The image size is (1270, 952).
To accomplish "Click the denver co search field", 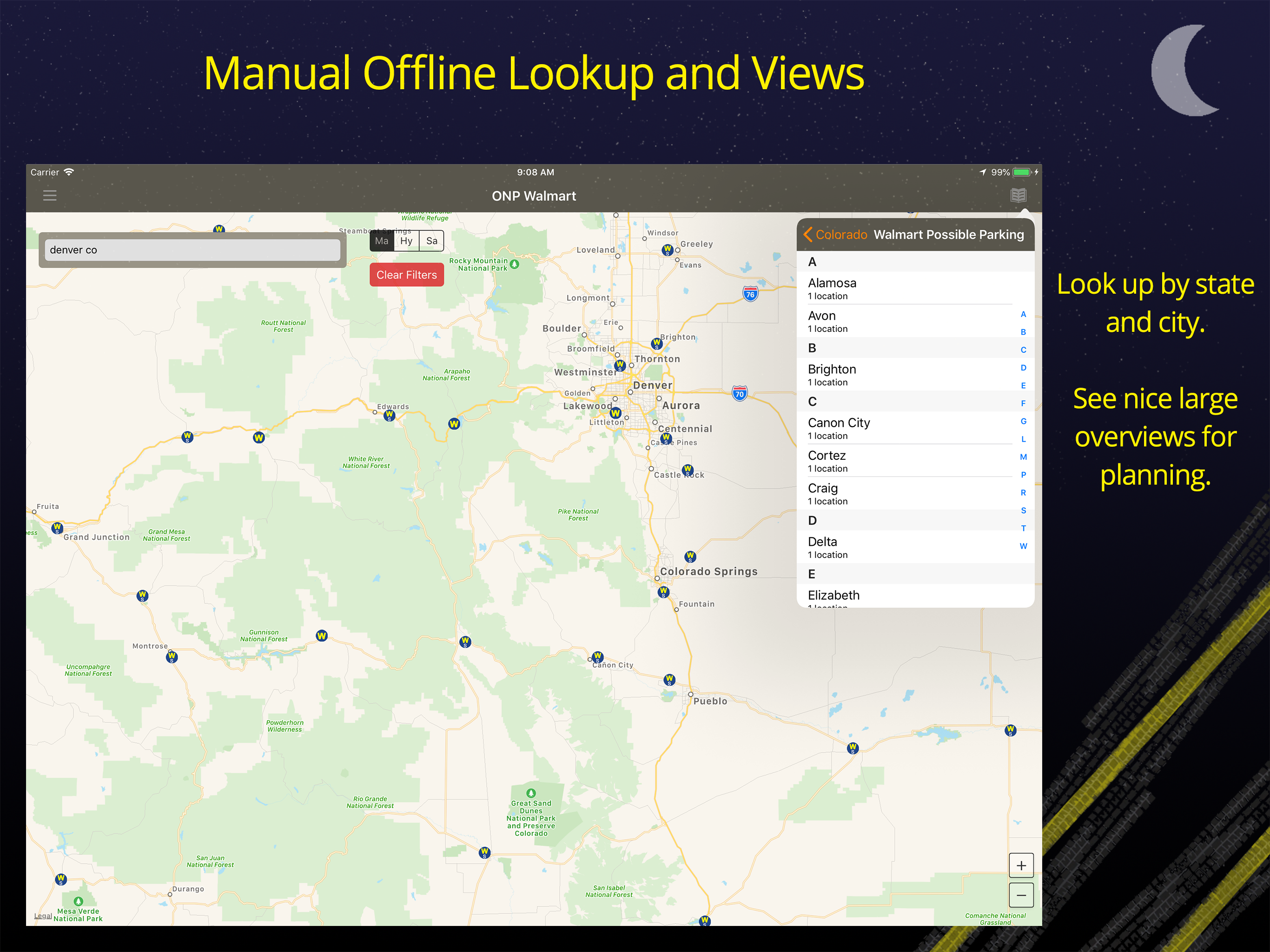I will coord(192,250).
